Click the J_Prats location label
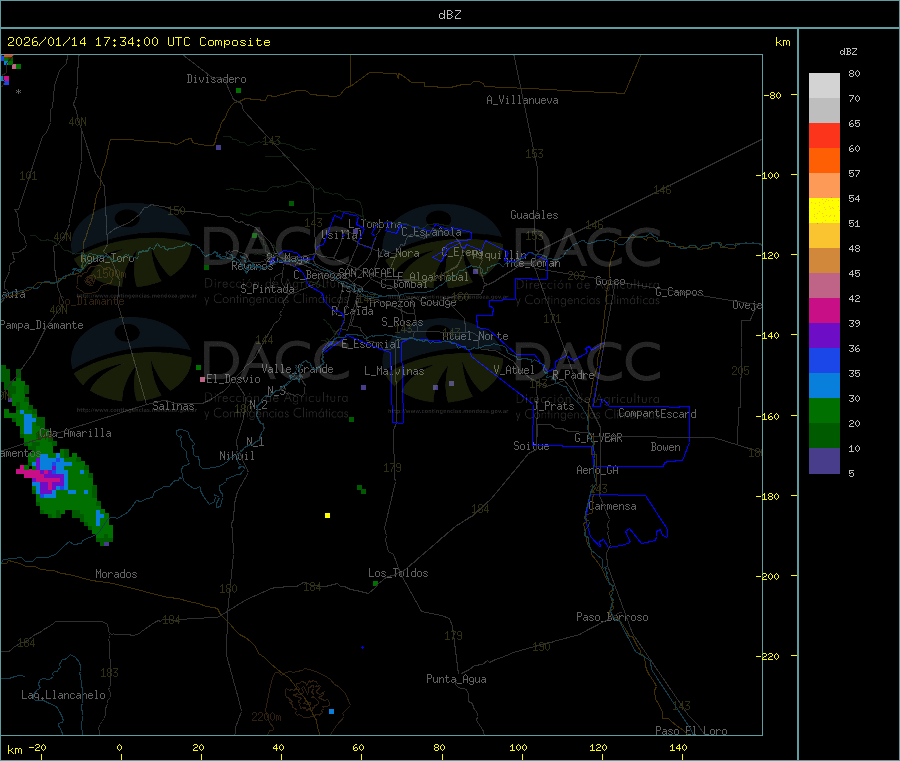This screenshot has width=900, height=761. [x=553, y=406]
